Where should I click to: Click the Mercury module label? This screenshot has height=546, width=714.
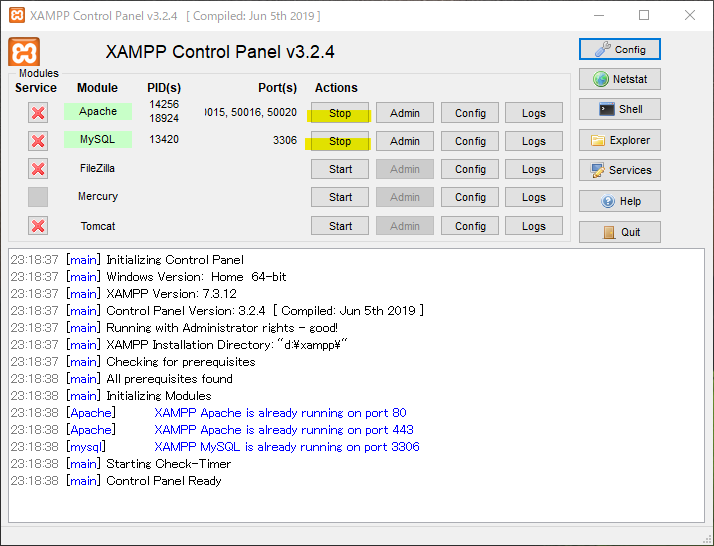coord(98,196)
